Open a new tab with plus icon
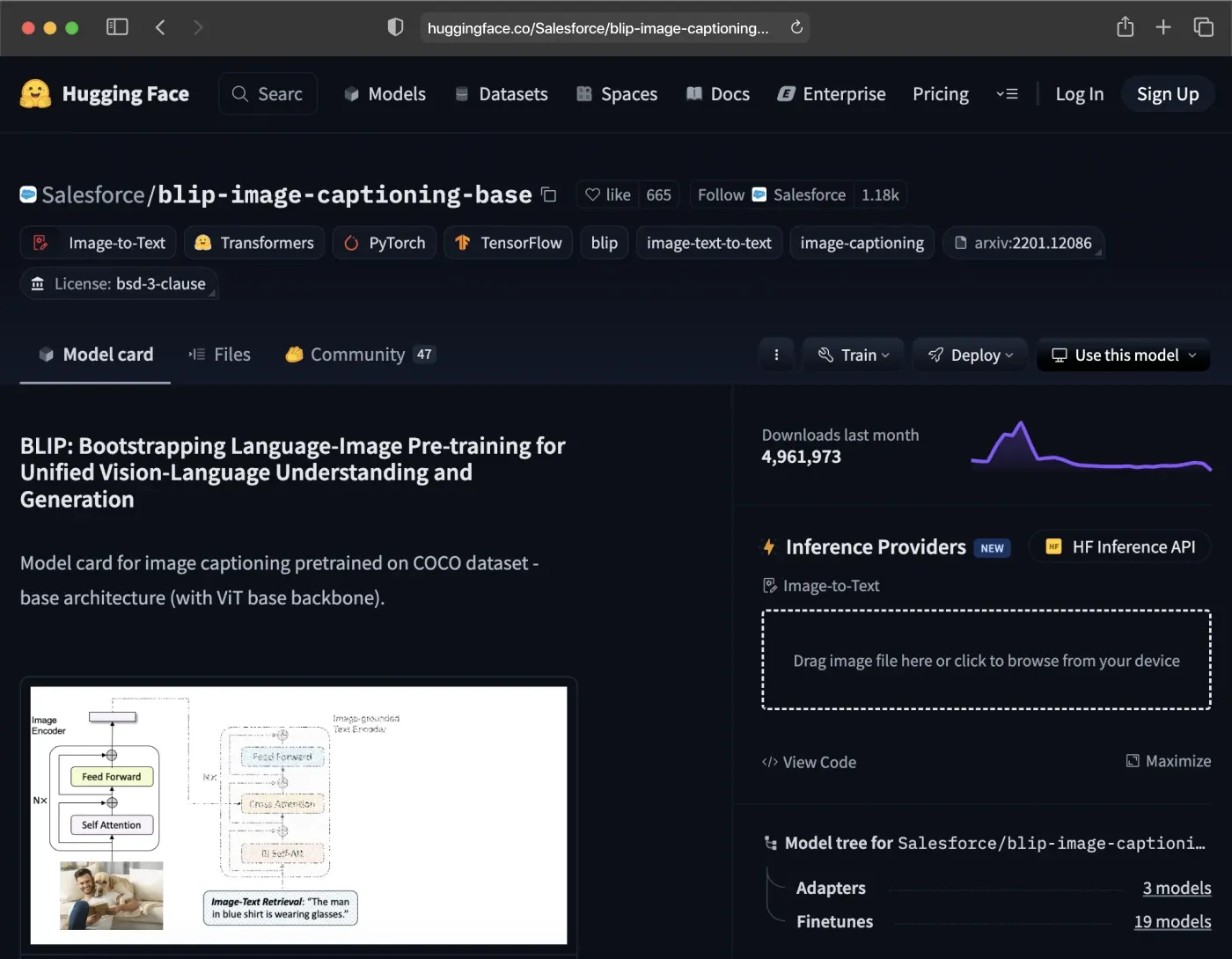Screen dimensions: 1232x959 [x=1163, y=27]
